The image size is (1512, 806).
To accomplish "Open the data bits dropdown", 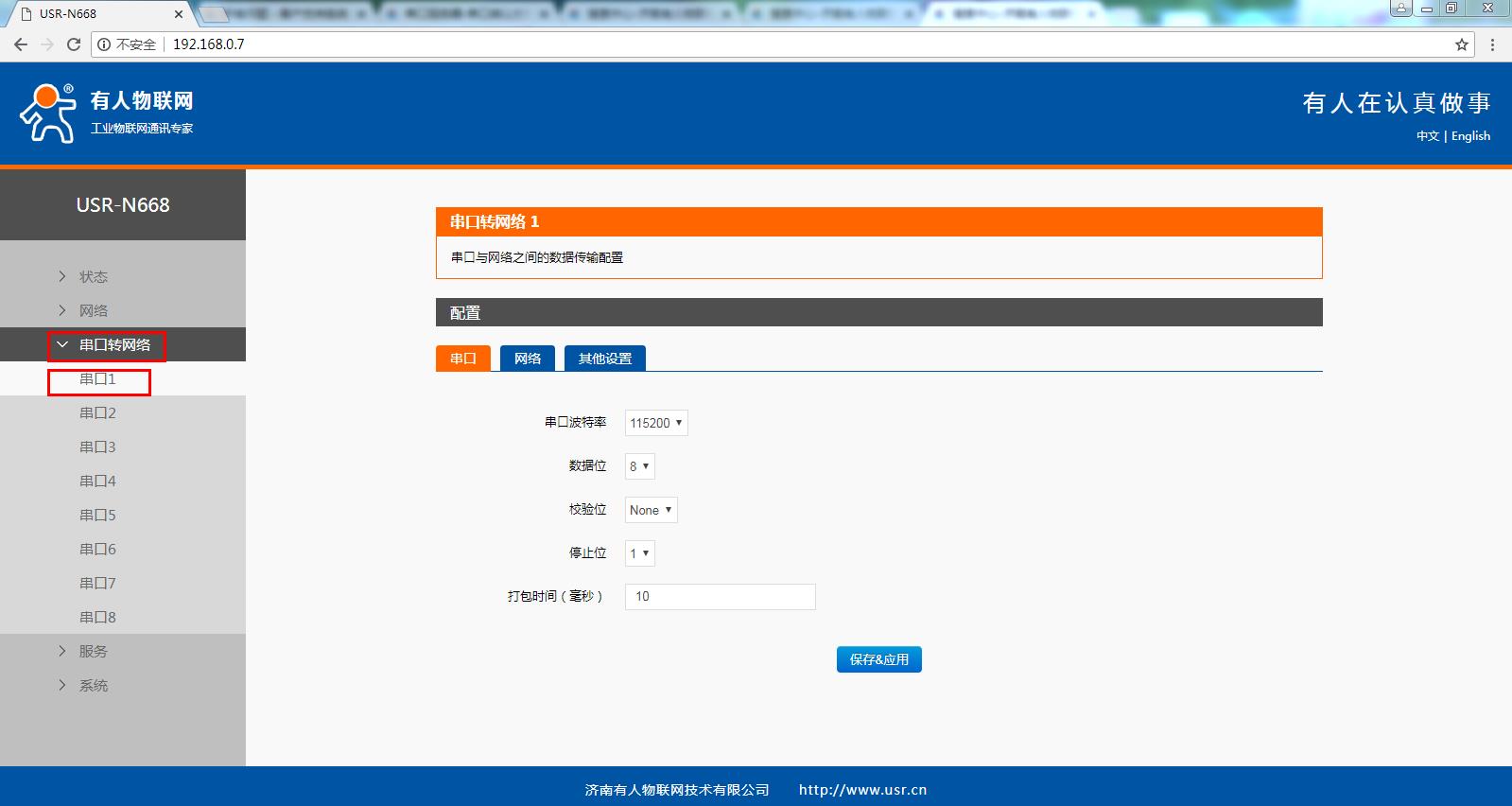I will [639, 466].
